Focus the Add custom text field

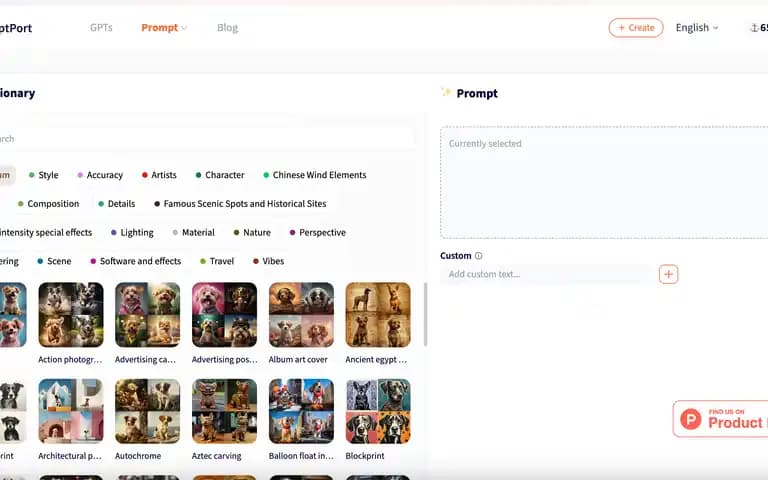pyautogui.click(x=546, y=274)
